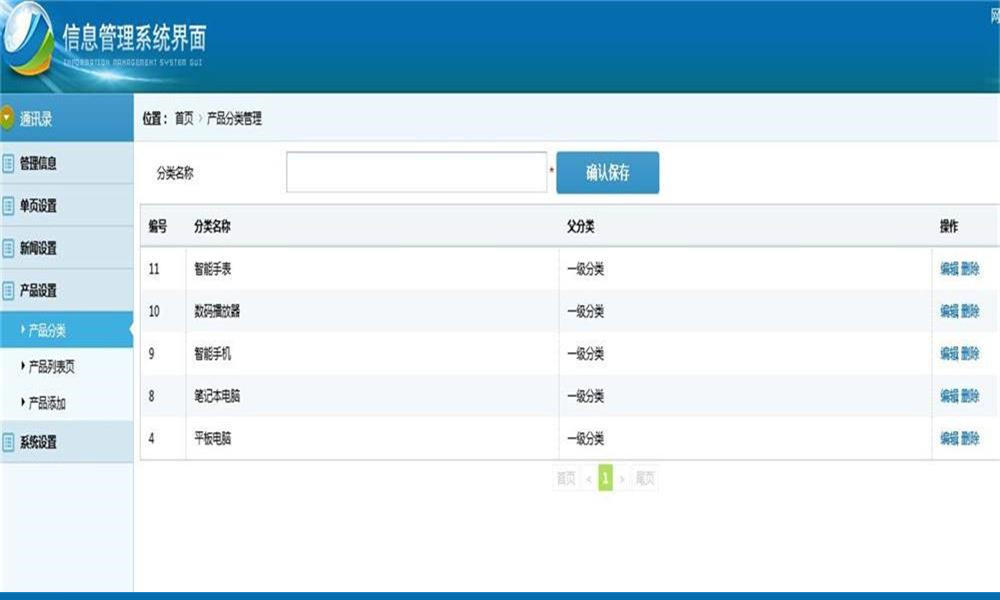Click the globe logo in header

(x=27, y=38)
